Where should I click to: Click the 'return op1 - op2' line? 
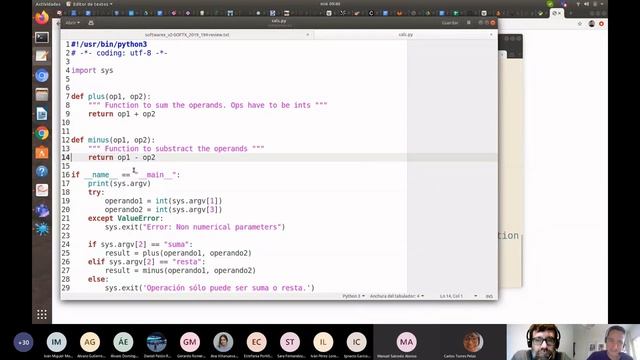[x=122, y=157]
